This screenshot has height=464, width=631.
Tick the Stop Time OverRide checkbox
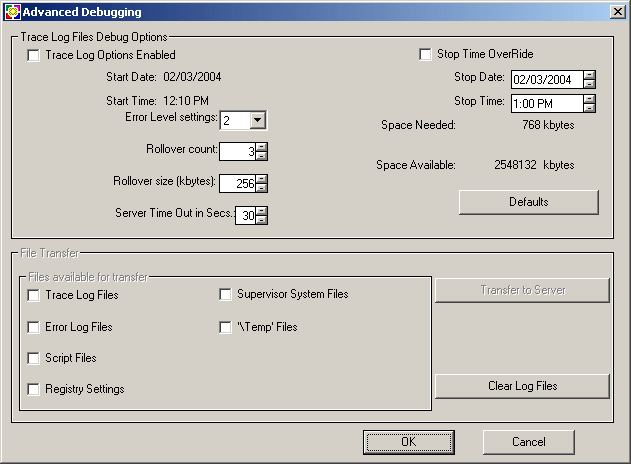pyautogui.click(x=425, y=54)
